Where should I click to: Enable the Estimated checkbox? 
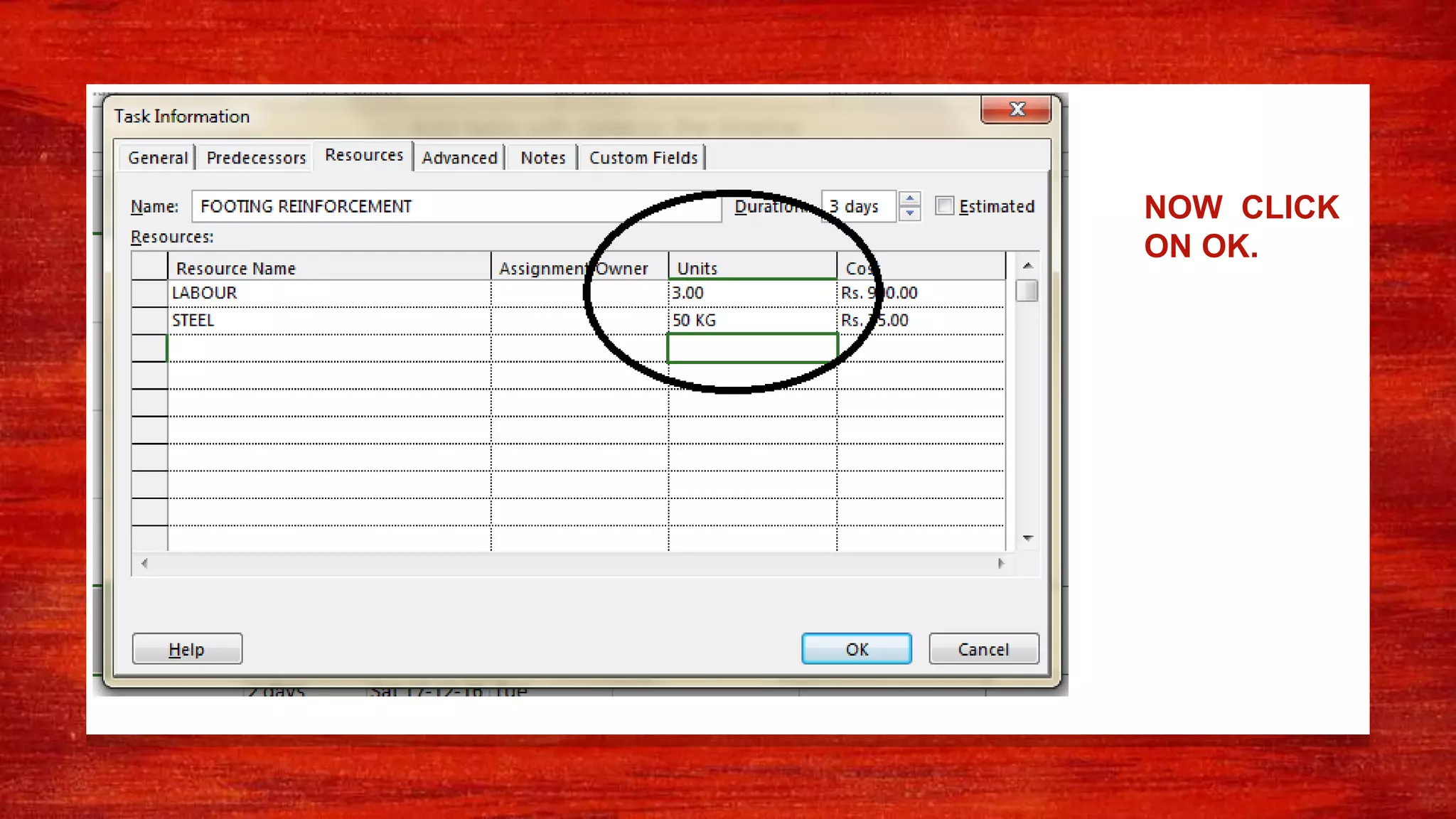[x=944, y=206]
